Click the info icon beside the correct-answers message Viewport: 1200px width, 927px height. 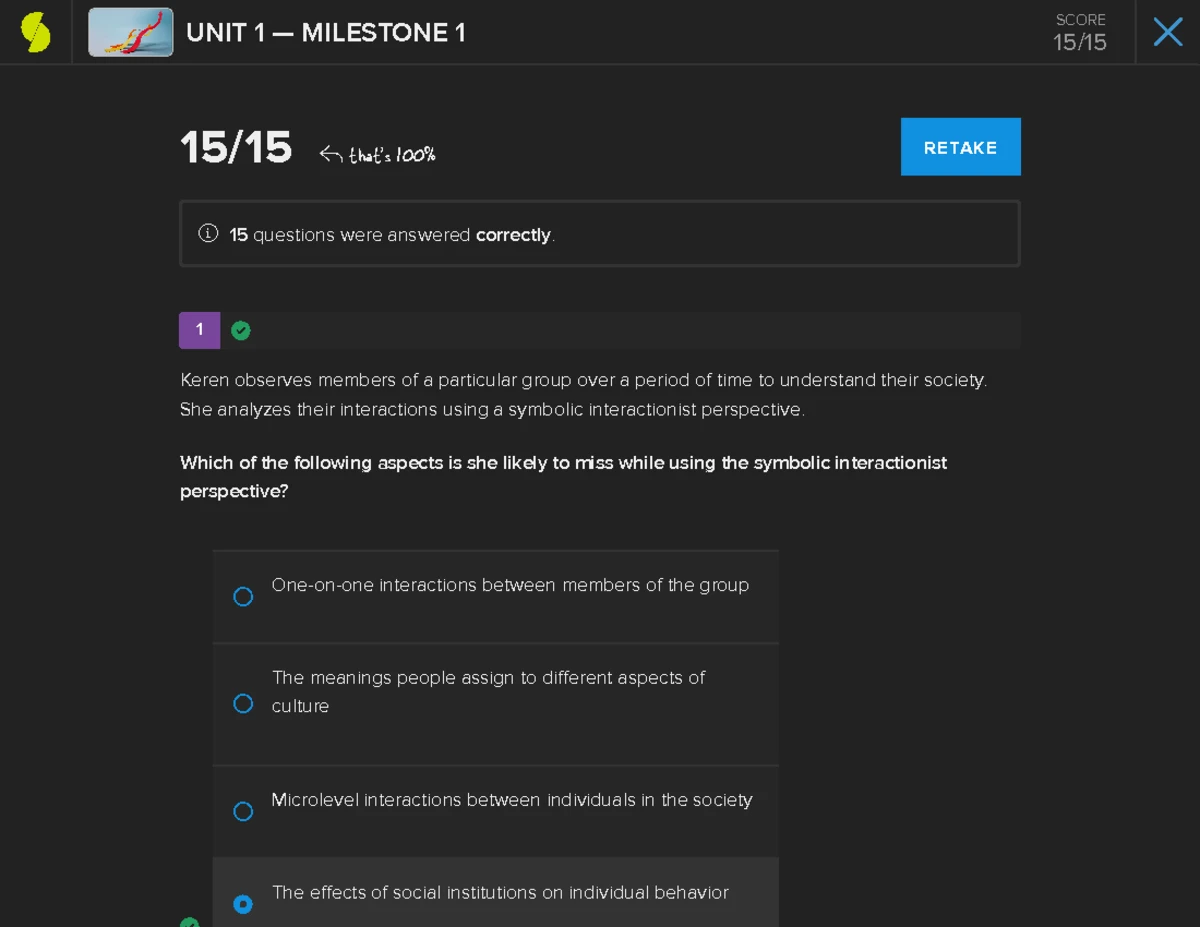pyautogui.click(x=207, y=233)
